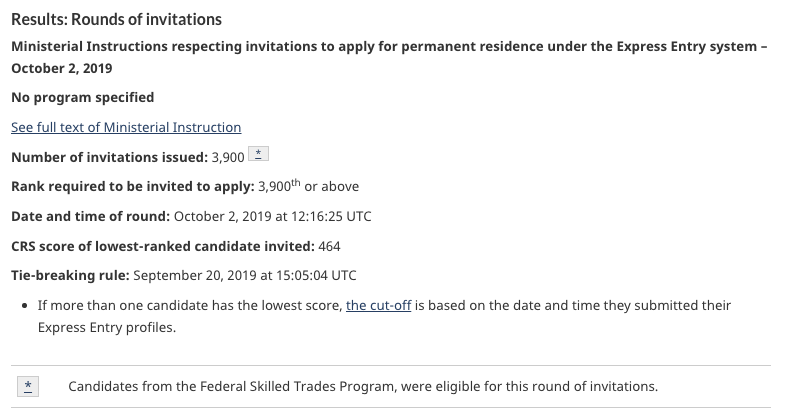Screen dimensions: 802x413
Task: Click the Federal Skilled Trades Program footnote text
Action: pos(363,386)
